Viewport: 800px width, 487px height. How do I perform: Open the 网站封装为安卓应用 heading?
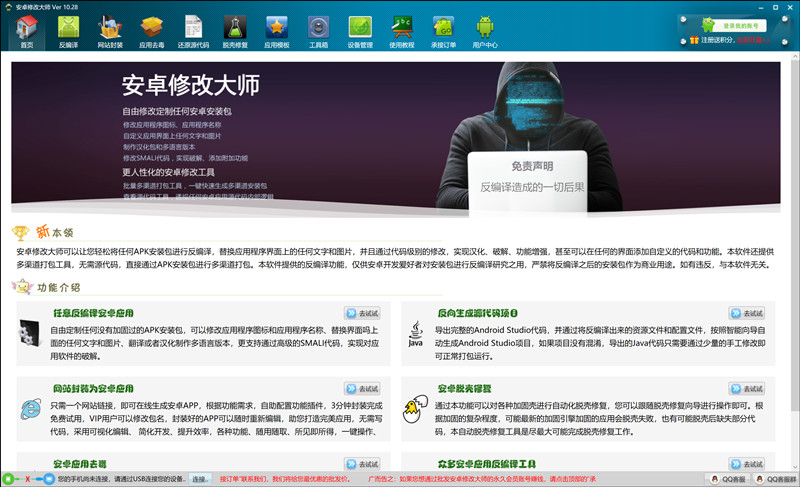(93, 389)
